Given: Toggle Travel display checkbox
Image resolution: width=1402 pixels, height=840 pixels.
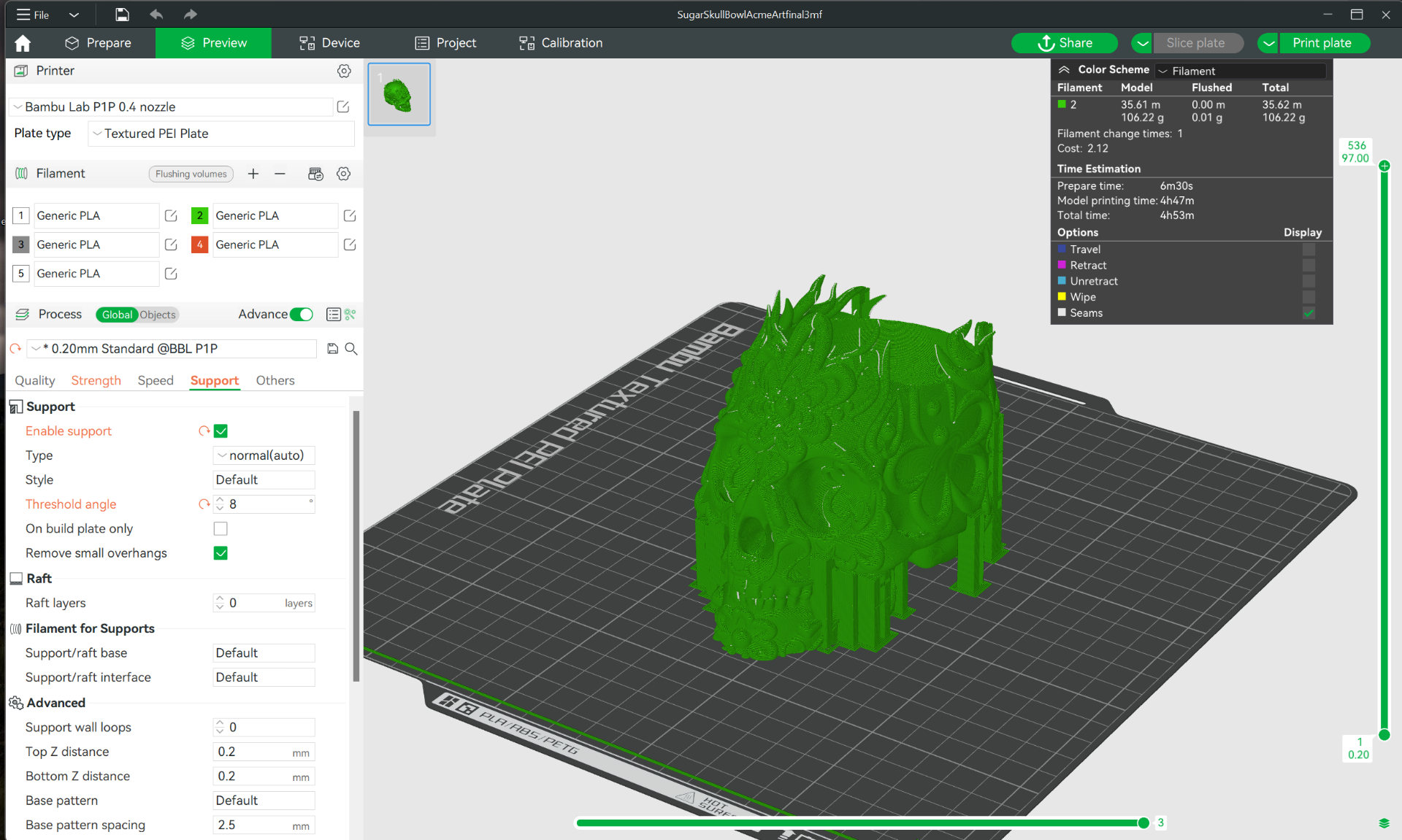Looking at the screenshot, I should (1309, 250).
